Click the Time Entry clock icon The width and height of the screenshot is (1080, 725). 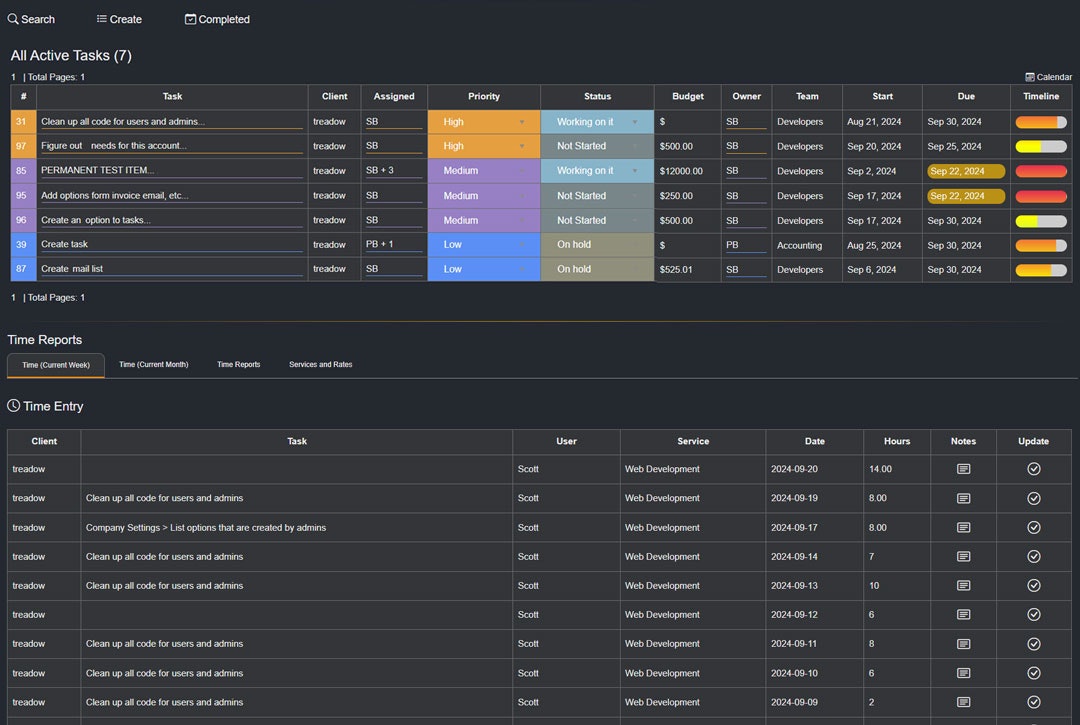pos(13,406)
